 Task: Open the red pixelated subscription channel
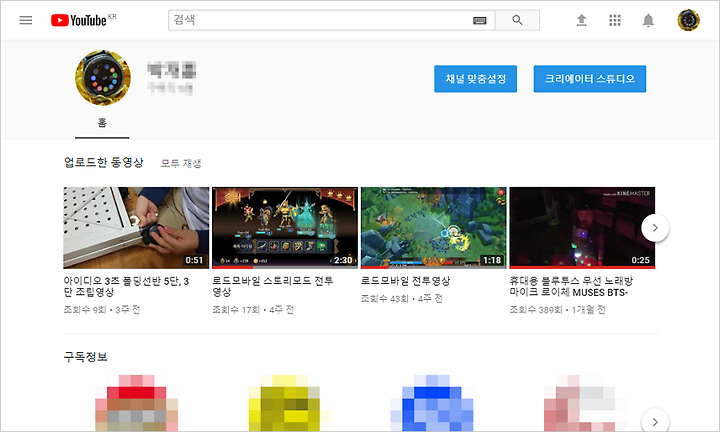[136, 403]
